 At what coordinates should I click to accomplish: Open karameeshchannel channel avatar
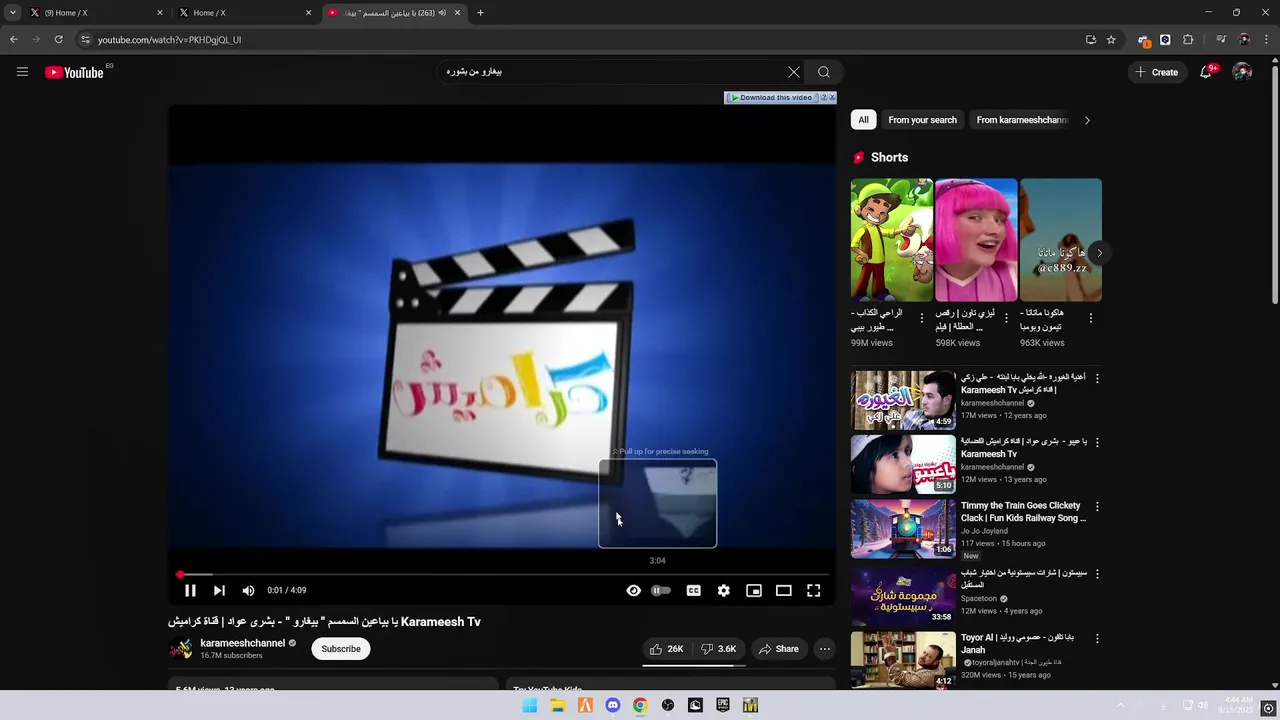[181, 649]
